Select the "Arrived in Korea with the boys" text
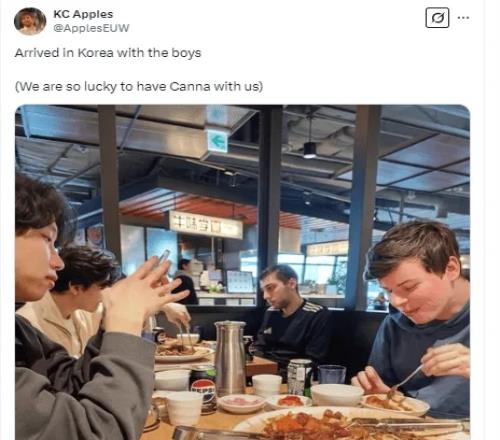Image resolution: width=500 pixels, height=440 pixels. 108,53
